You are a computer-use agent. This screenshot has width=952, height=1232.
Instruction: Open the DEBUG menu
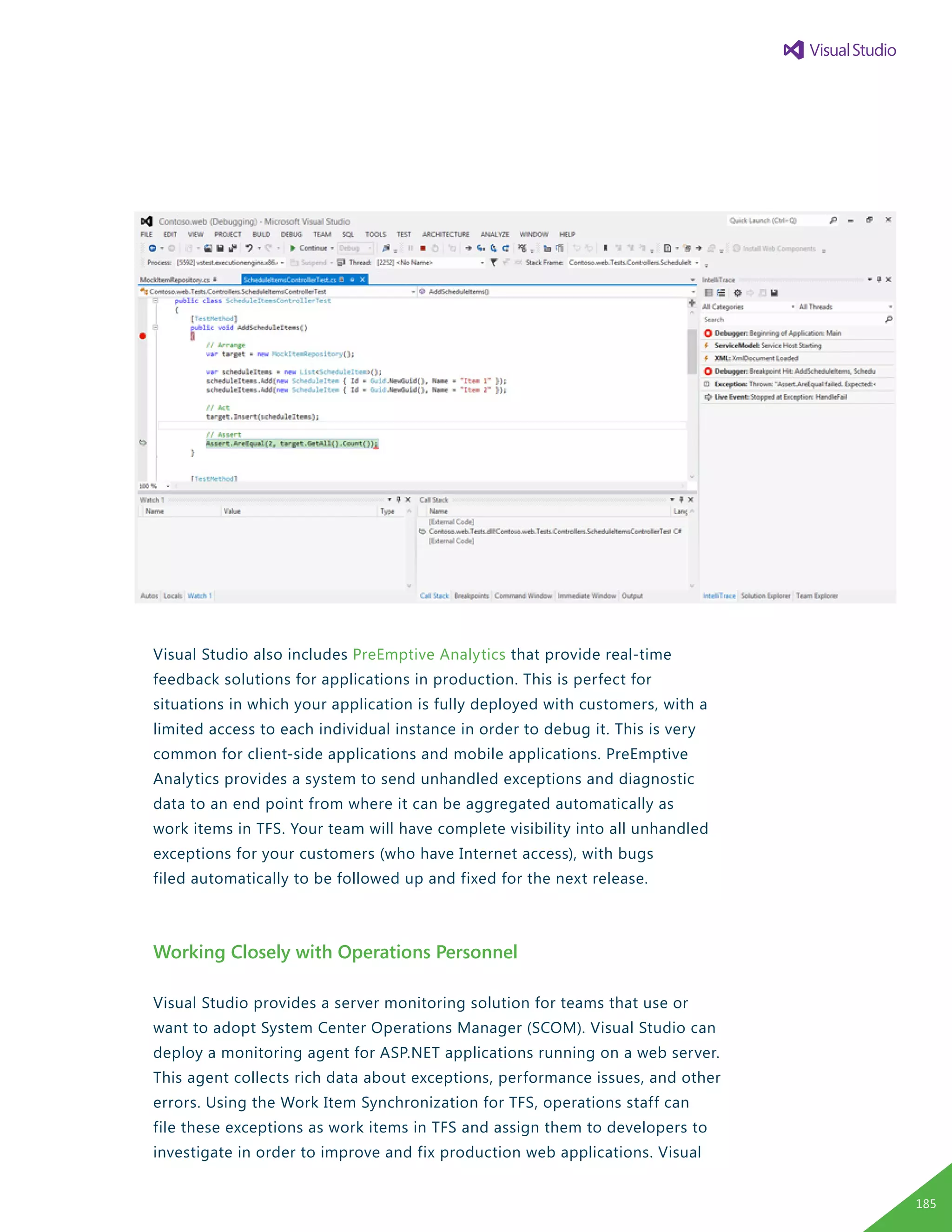291,235
